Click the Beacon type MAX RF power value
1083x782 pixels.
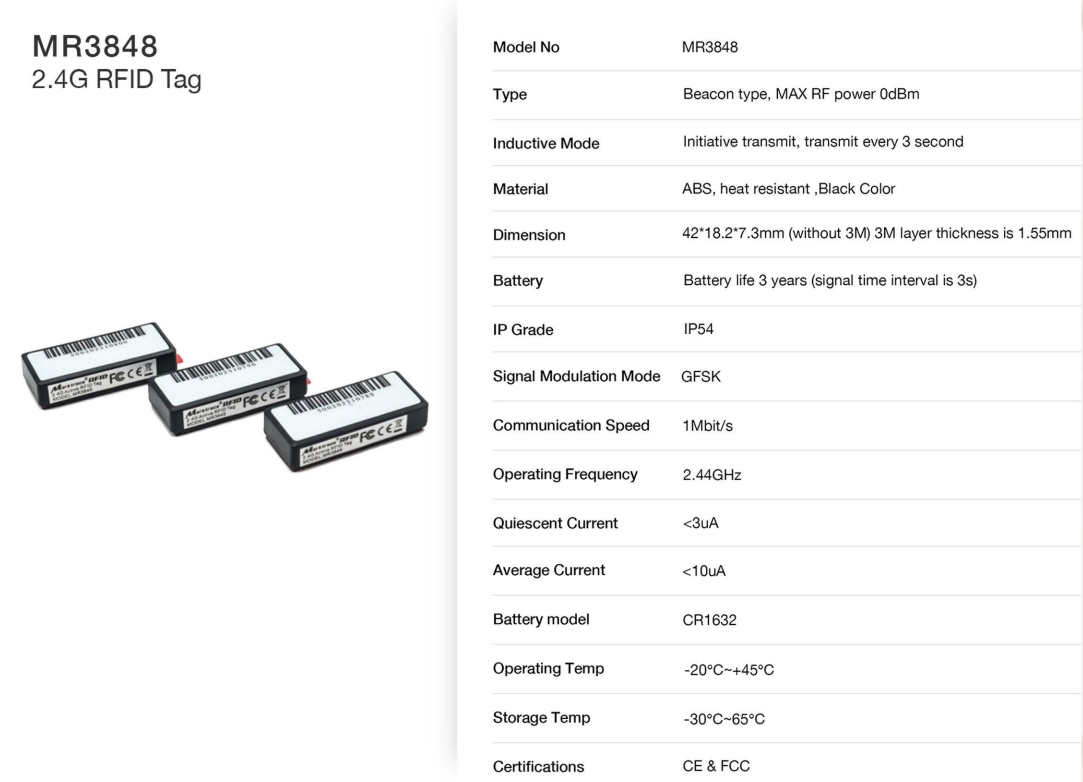[801, 94]
